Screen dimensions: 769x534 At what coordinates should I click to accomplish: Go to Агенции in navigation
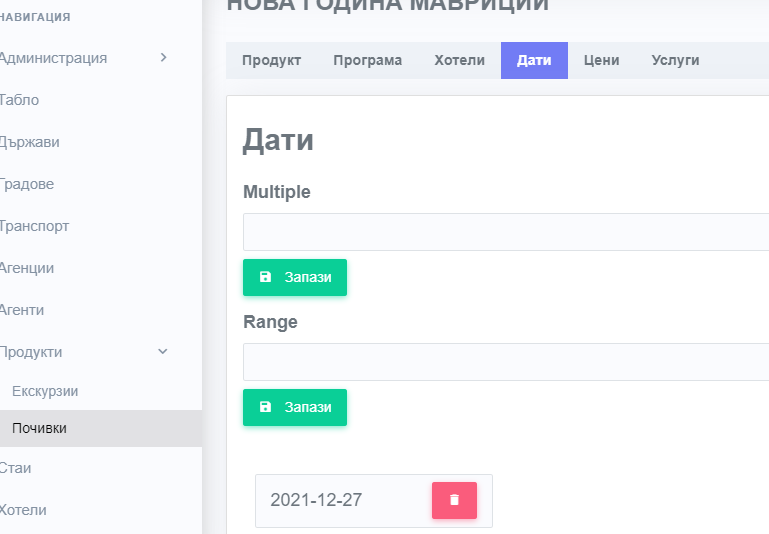coord(27,268)
